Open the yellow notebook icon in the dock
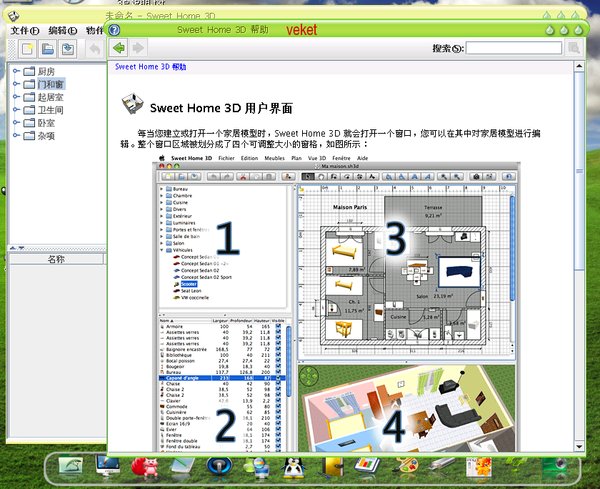600x489 pixels. click(332, 467)
